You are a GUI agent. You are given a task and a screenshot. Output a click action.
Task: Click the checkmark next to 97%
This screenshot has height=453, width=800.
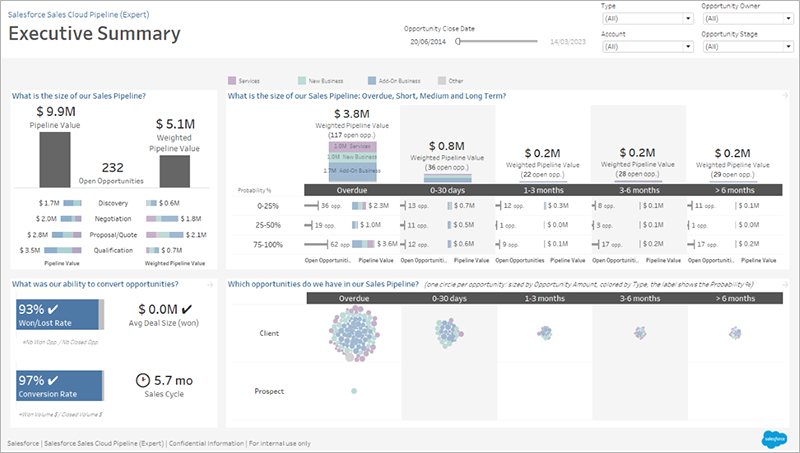pos(53,381)
